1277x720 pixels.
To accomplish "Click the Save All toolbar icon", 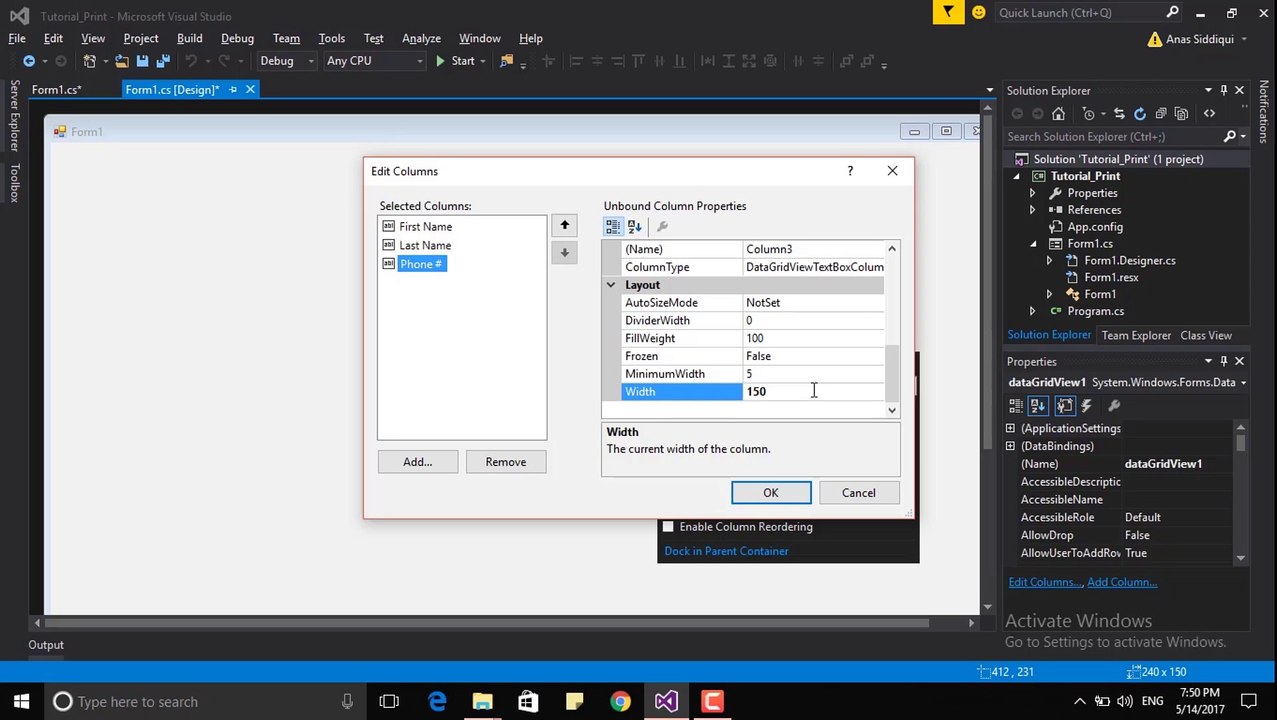I will point(163,61).
